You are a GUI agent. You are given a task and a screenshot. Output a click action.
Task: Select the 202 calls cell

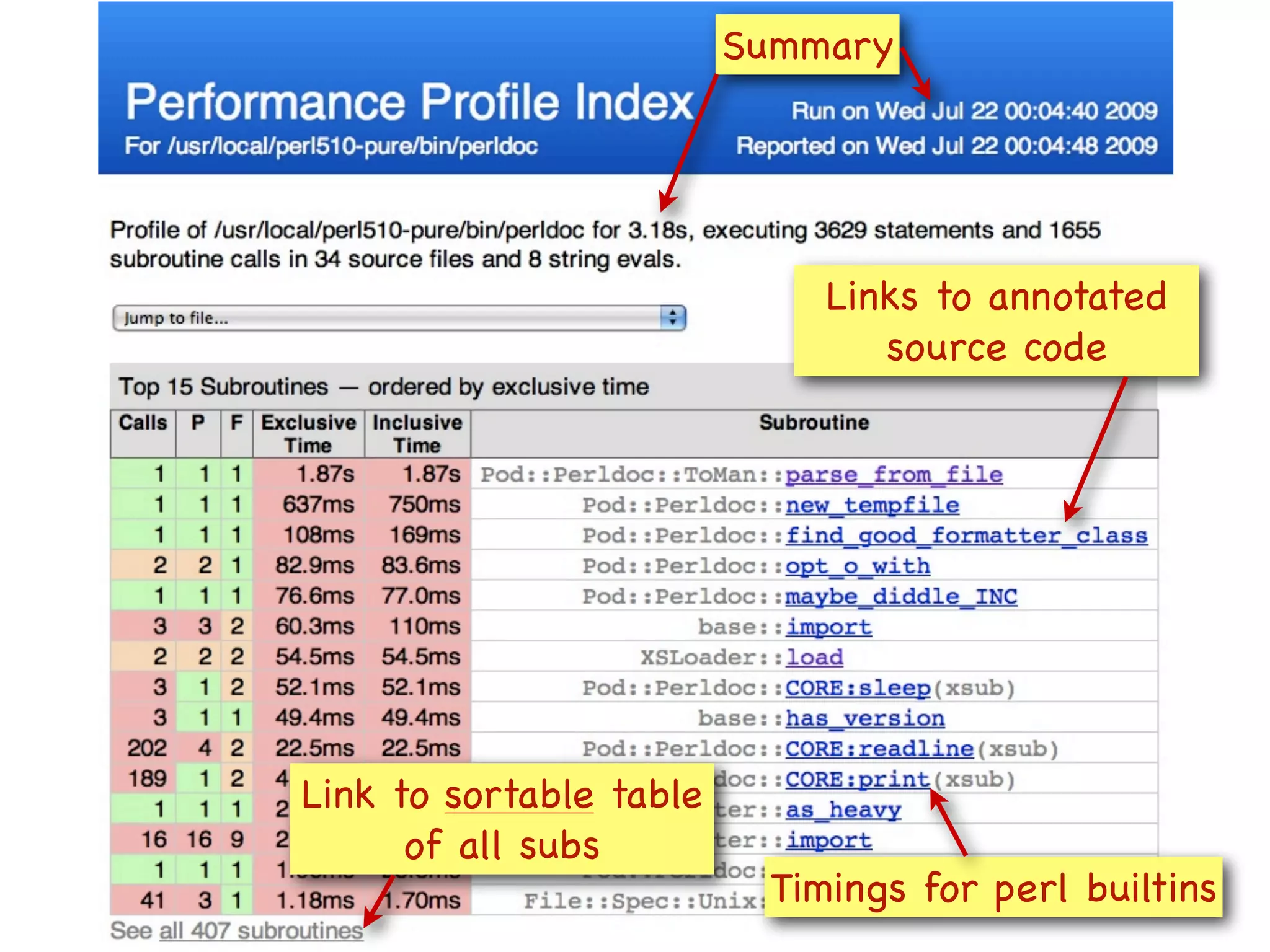tap(143, 747)
